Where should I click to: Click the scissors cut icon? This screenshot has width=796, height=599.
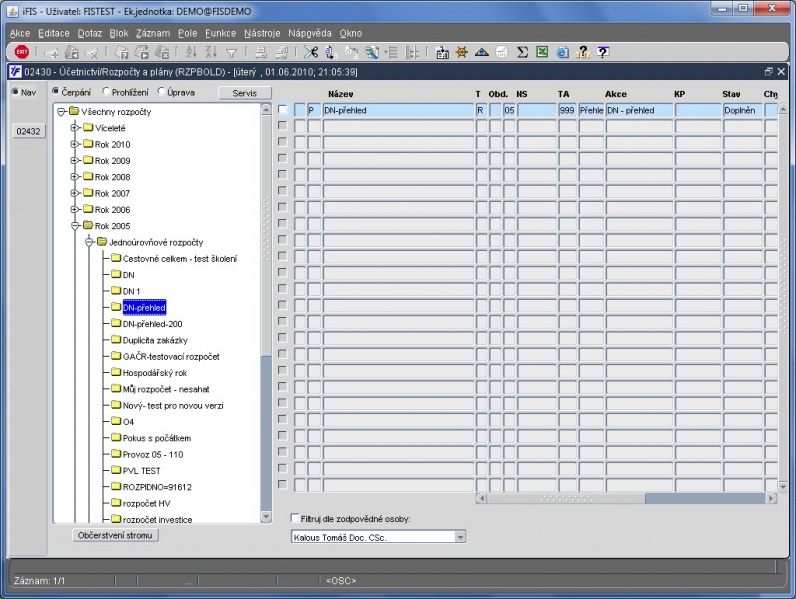click(x=311, y=52)
